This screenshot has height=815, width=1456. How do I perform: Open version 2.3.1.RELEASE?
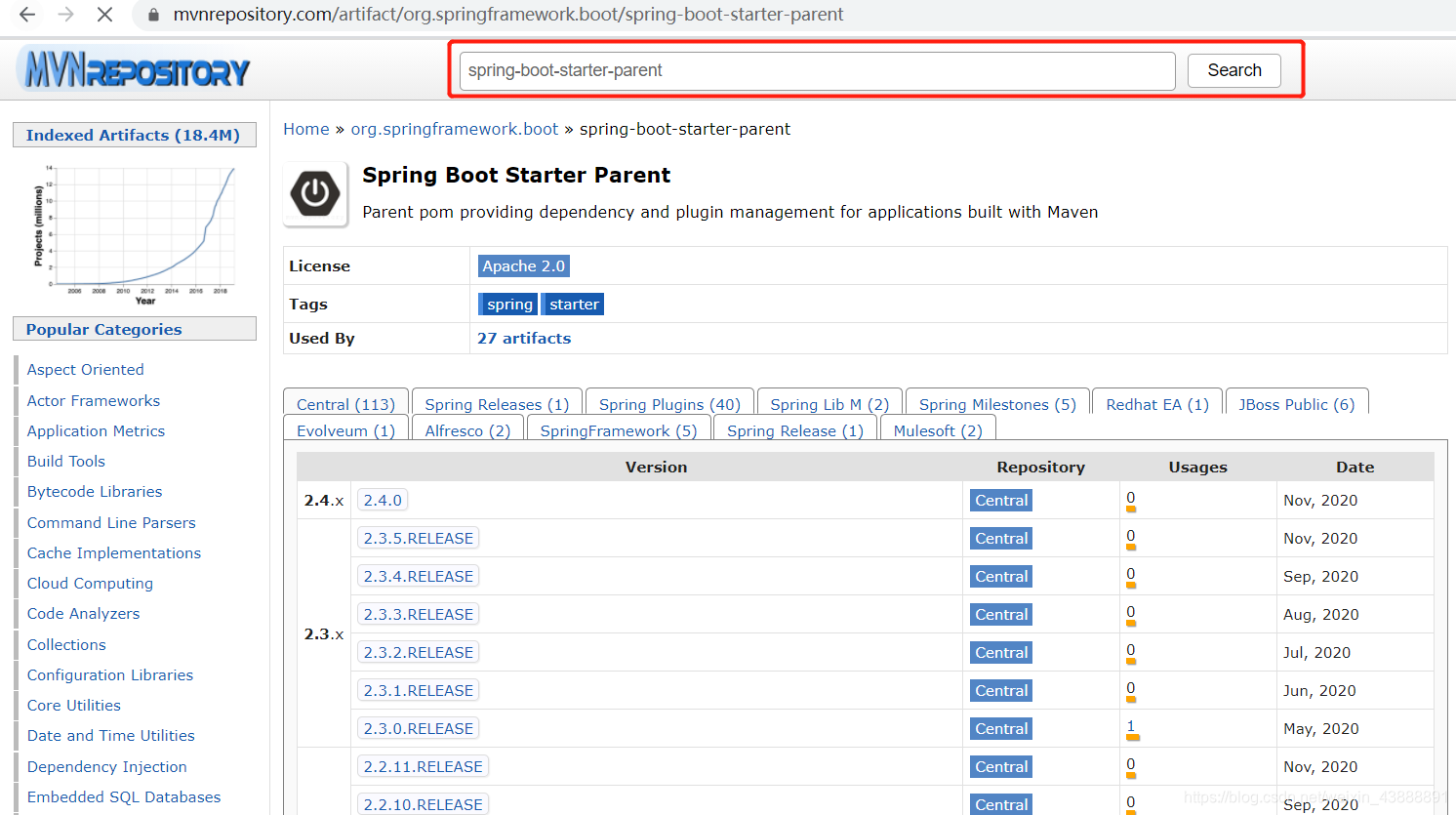(419, 690)
